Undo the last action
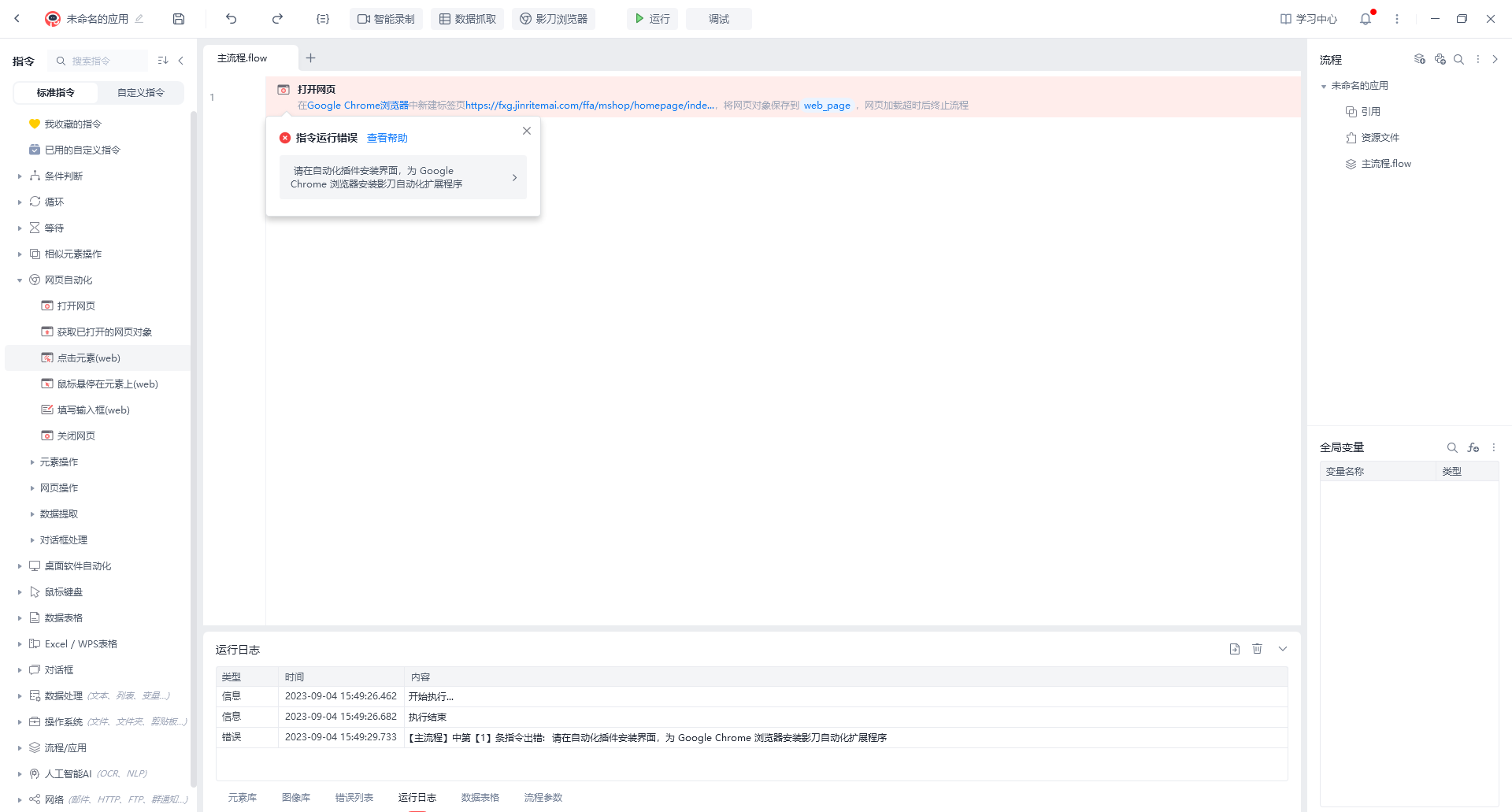This screenshot has height=812, width=1512. click(x=231, y=19)
